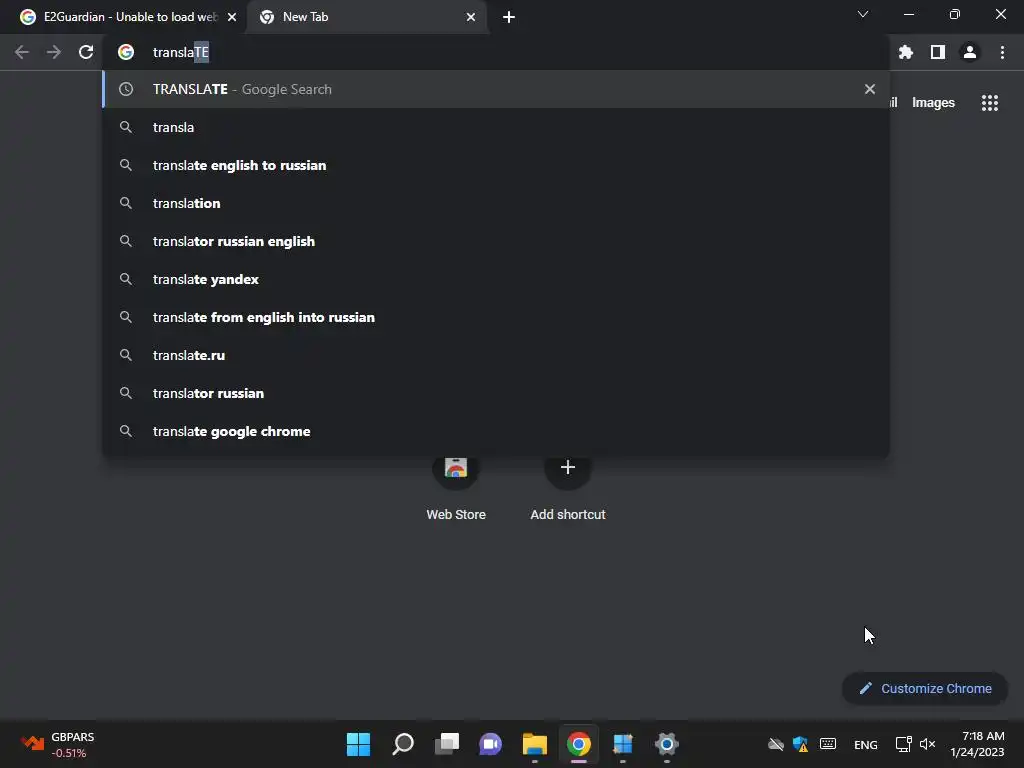
Task: Choose 'translate english to russian' suggestion
Action: click(x=496, y=165)
